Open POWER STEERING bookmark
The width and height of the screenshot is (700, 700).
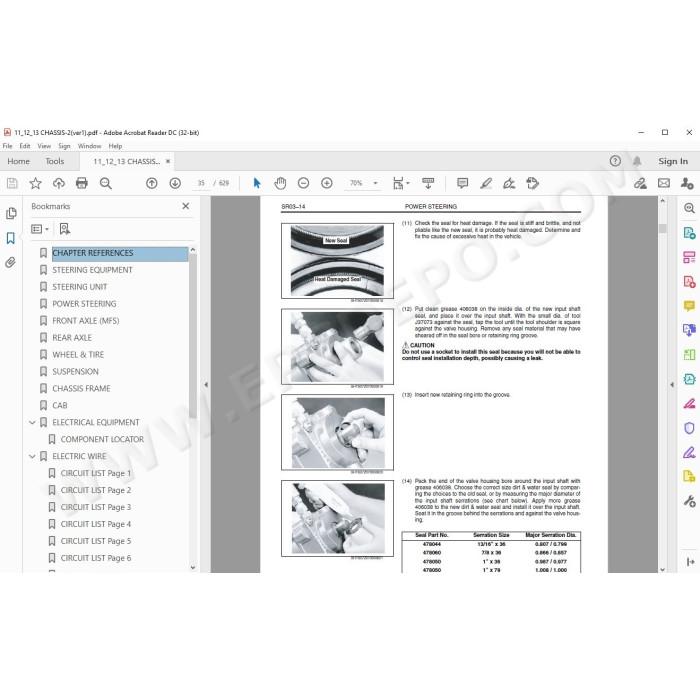tap(84, 304)
